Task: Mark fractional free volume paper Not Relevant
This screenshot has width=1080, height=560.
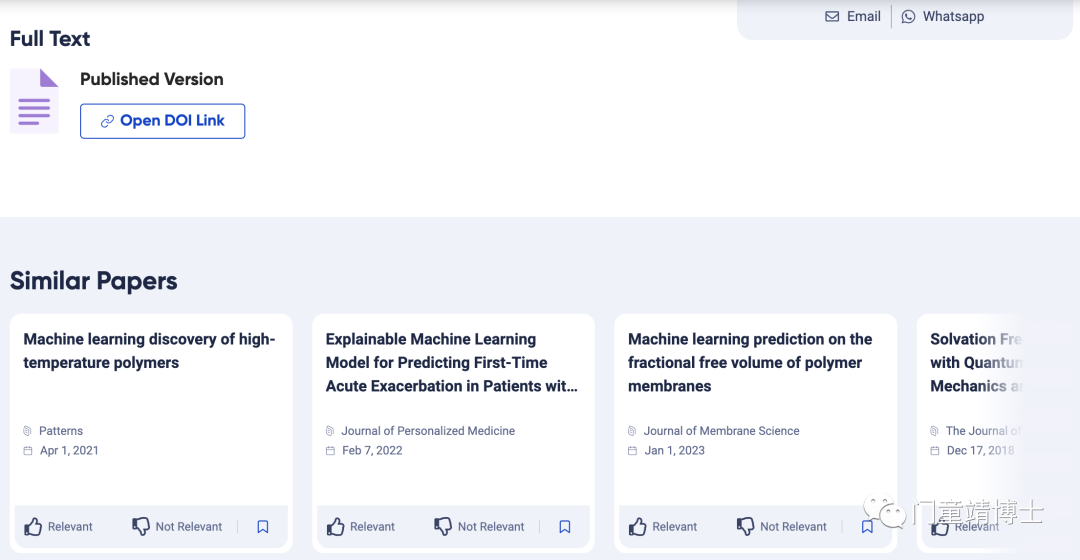Action: 782,527
